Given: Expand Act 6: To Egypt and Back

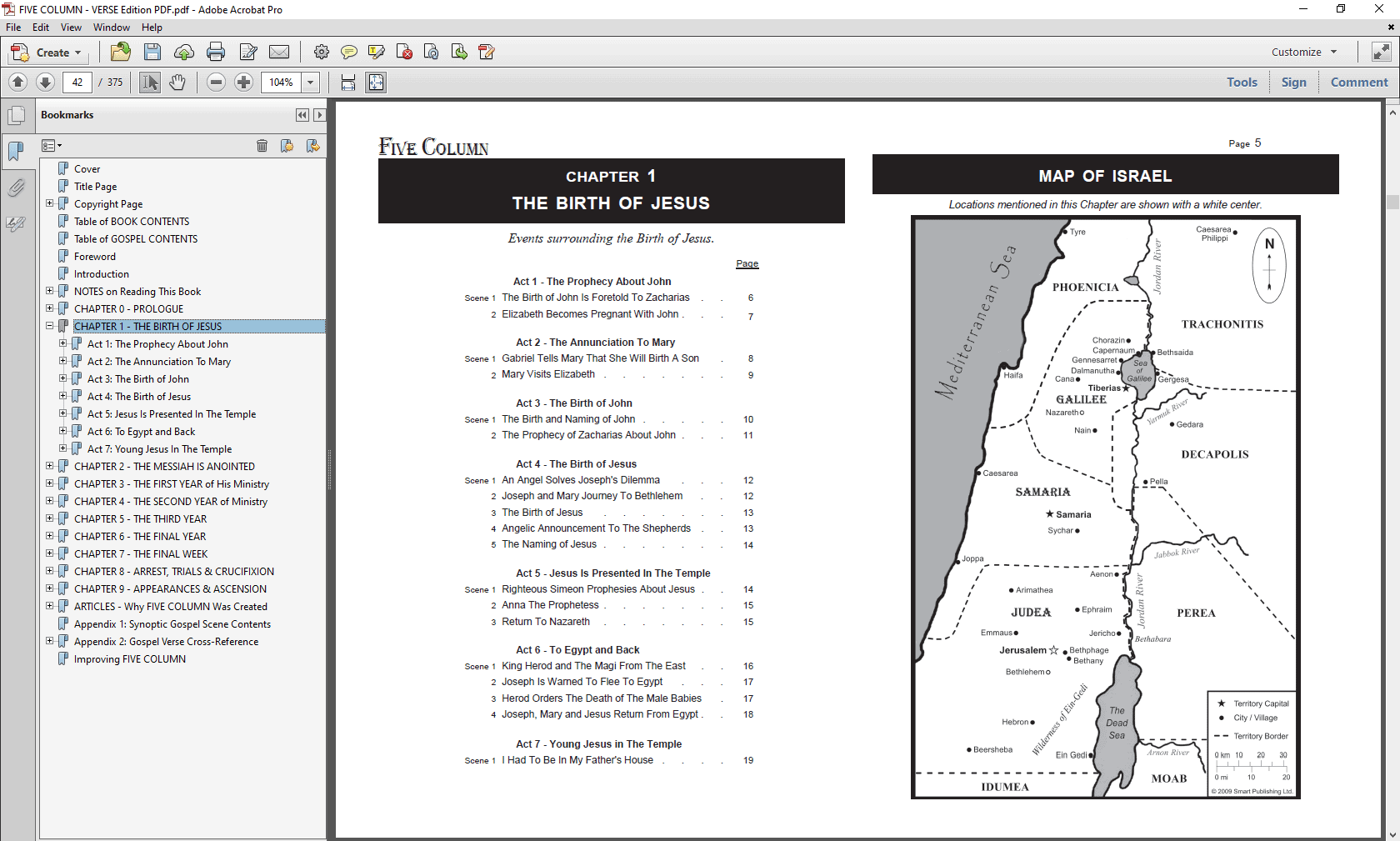Looking at the screenshot, I should click(x=62, y=431).
